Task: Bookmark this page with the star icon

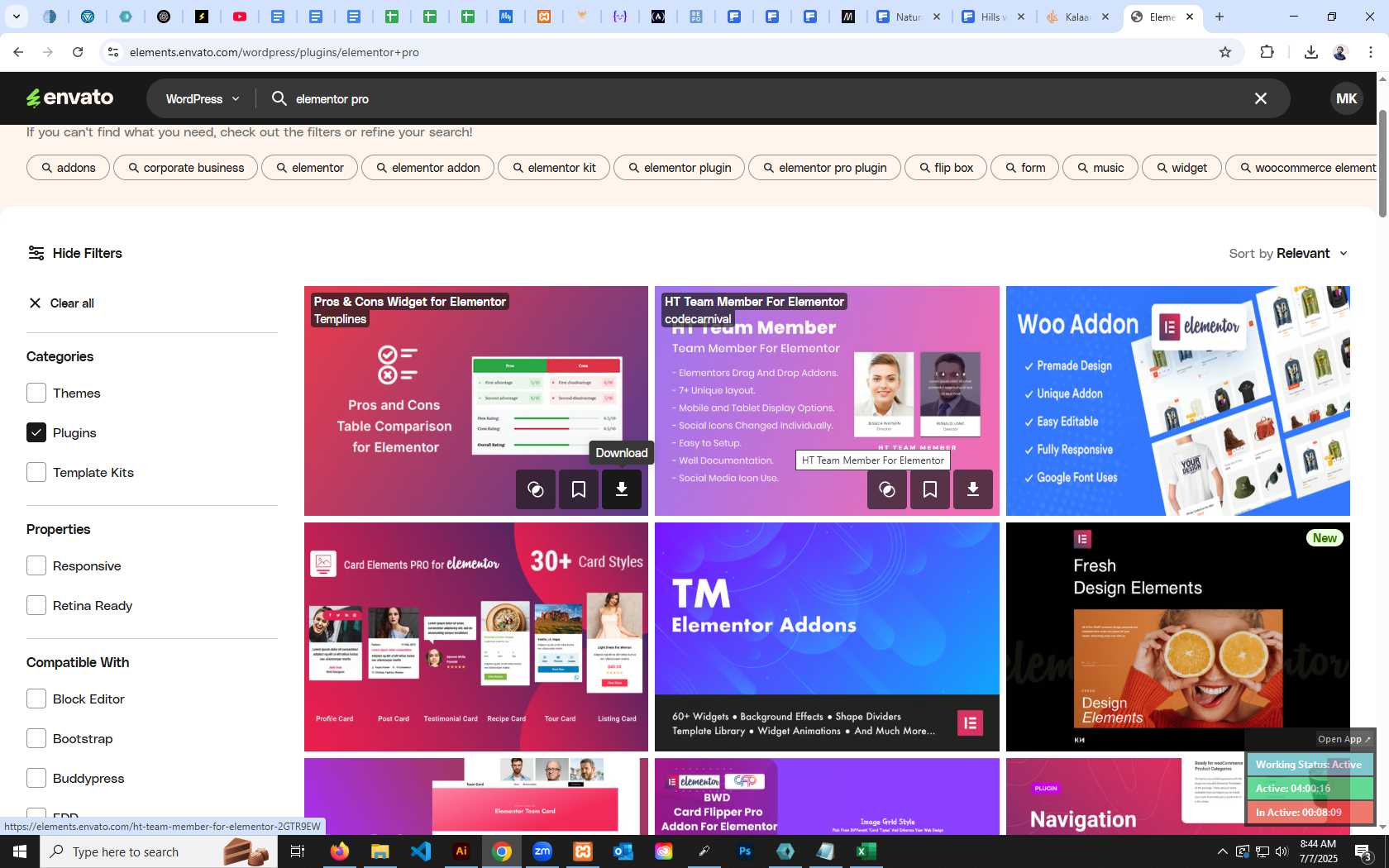Action: 1225,52
